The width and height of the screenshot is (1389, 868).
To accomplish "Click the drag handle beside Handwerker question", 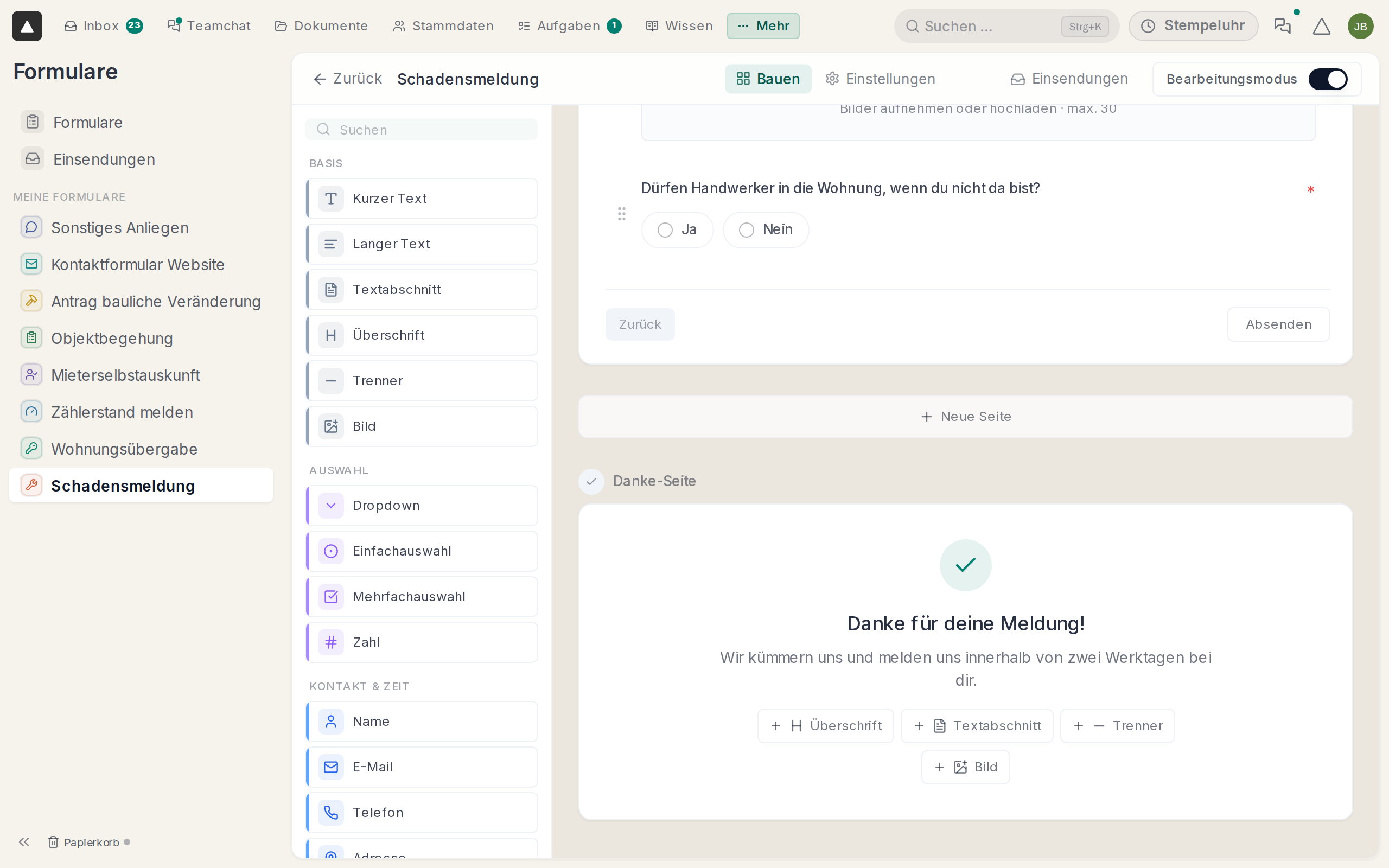I will pos(622,214).
